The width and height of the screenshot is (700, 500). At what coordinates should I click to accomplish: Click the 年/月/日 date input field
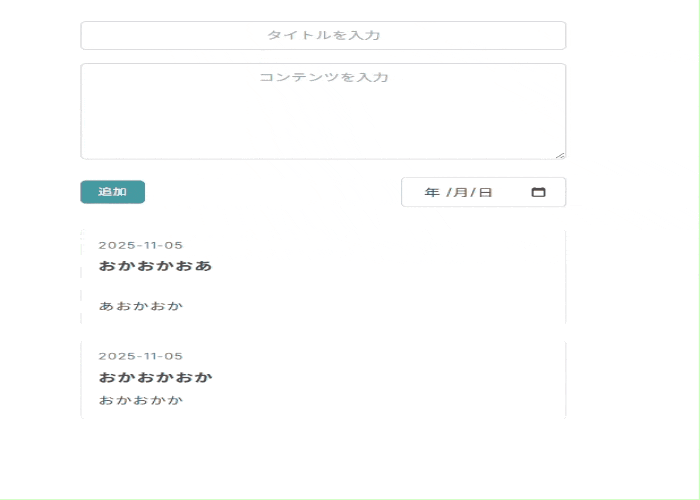(483, 192)
